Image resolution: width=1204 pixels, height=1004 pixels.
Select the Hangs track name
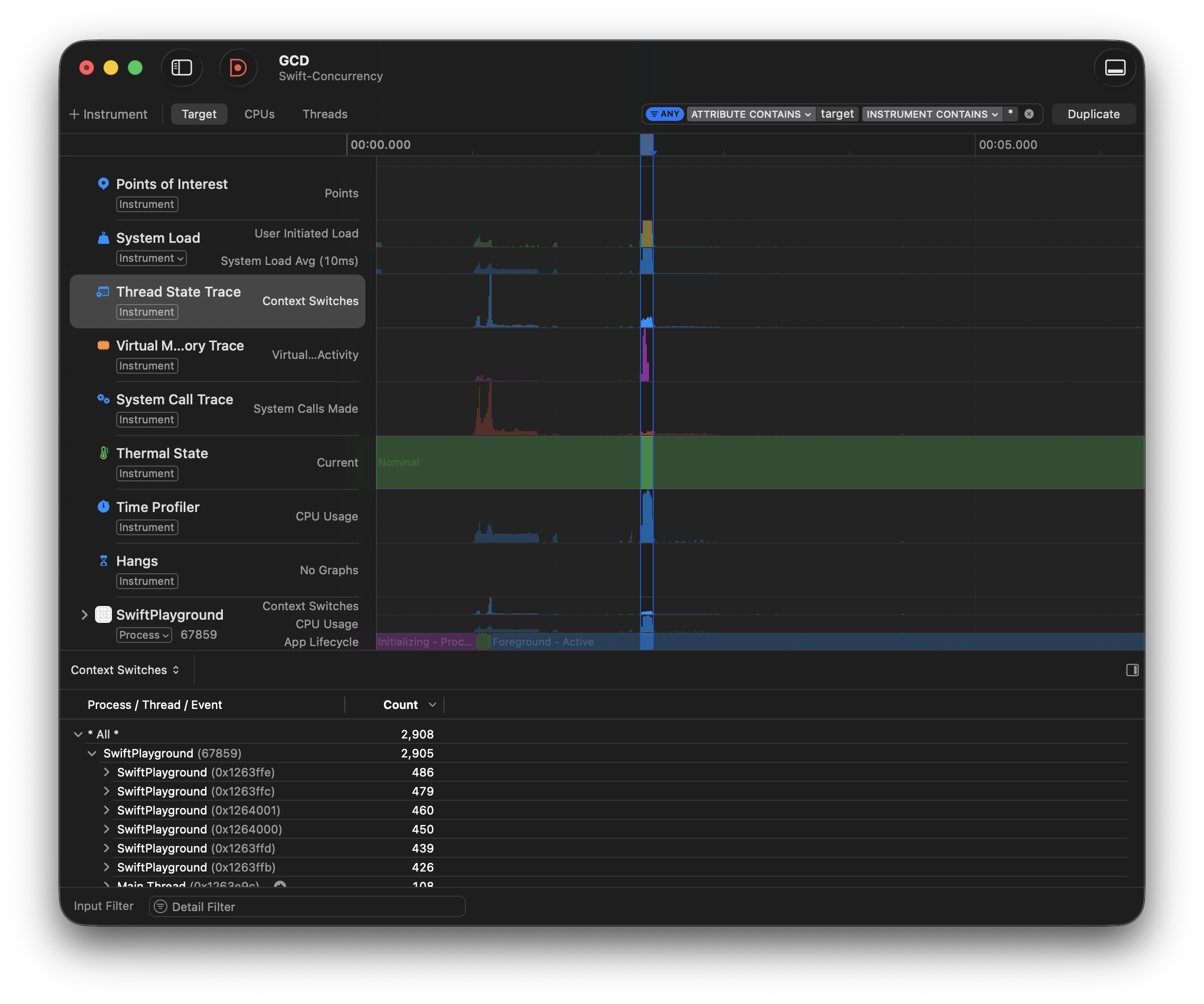(137, 561)
